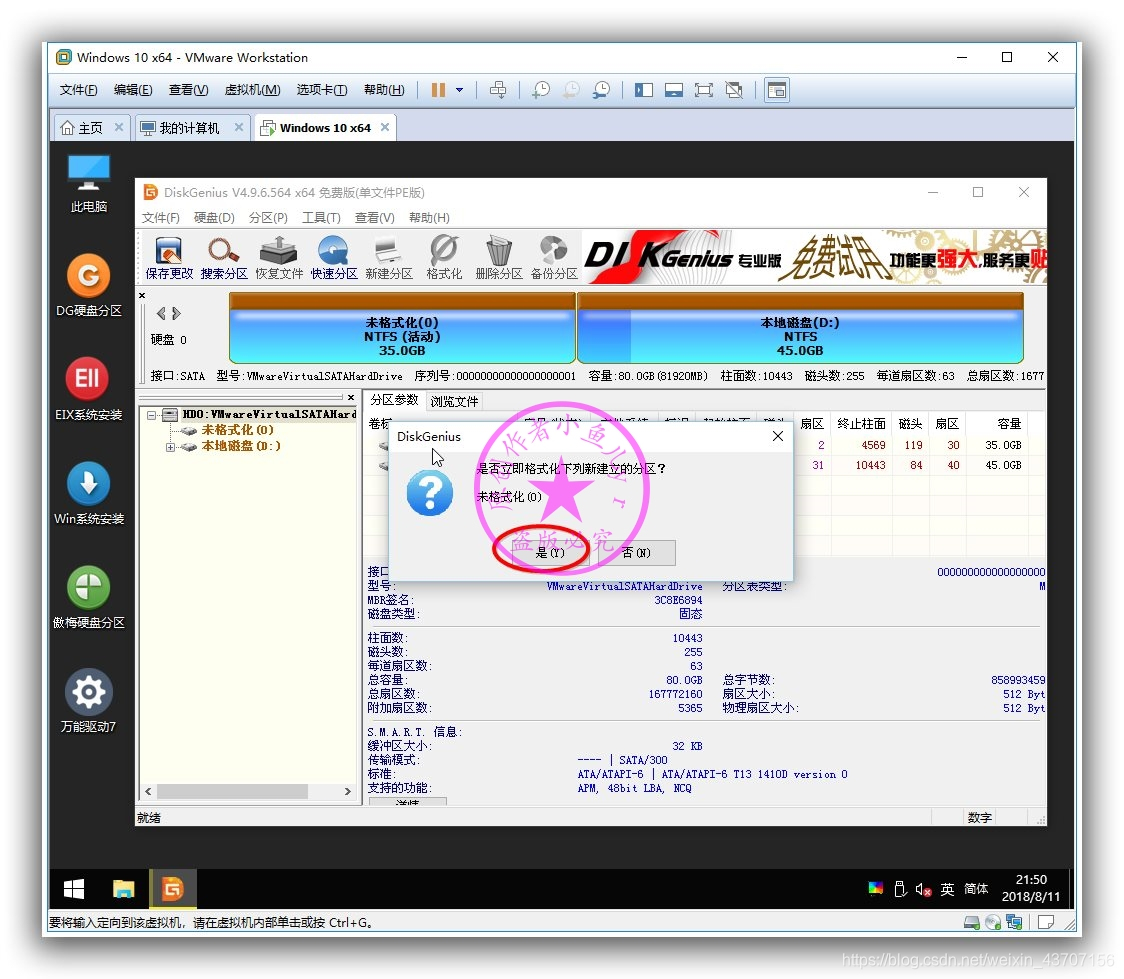Click next disk arrow in disk panel
The image size is (1124, 979).
tap(176, 313)
